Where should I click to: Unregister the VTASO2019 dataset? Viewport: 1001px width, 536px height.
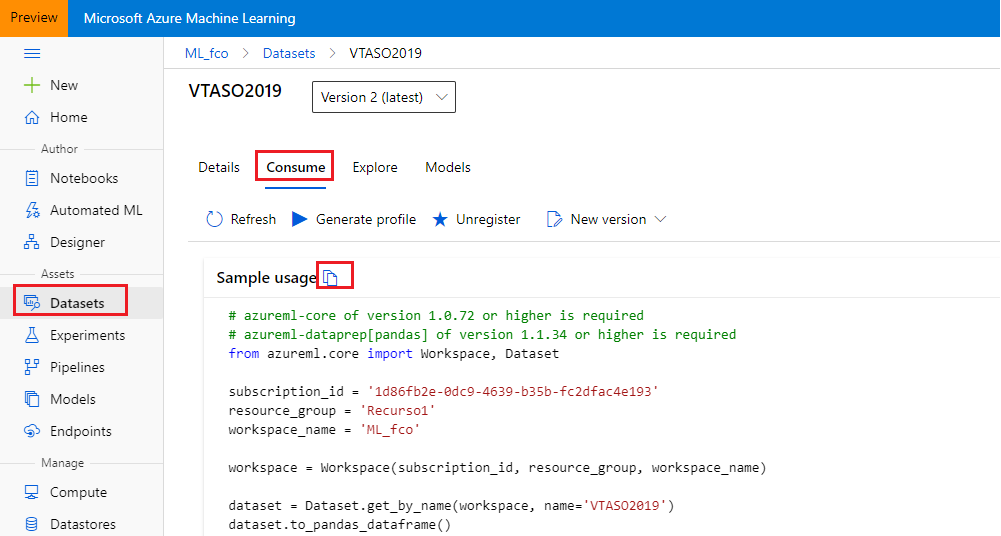(x=477, y=219)
